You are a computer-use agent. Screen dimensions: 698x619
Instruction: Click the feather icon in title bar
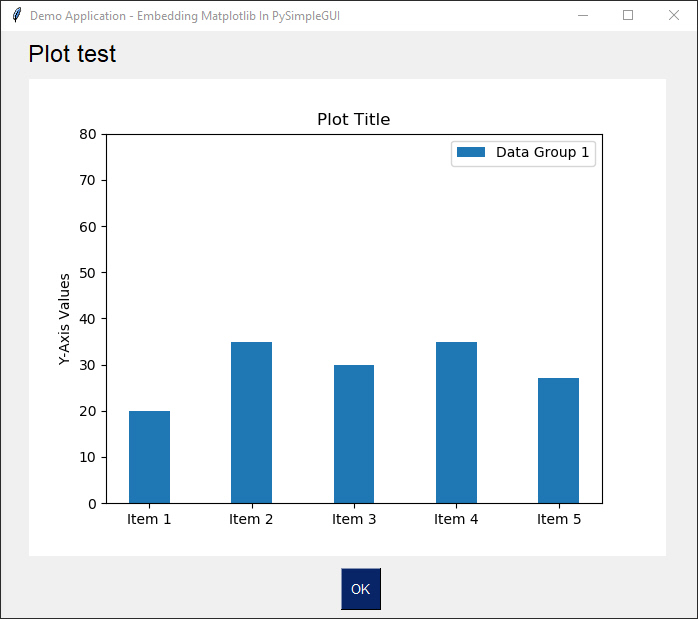coord(17,15)
